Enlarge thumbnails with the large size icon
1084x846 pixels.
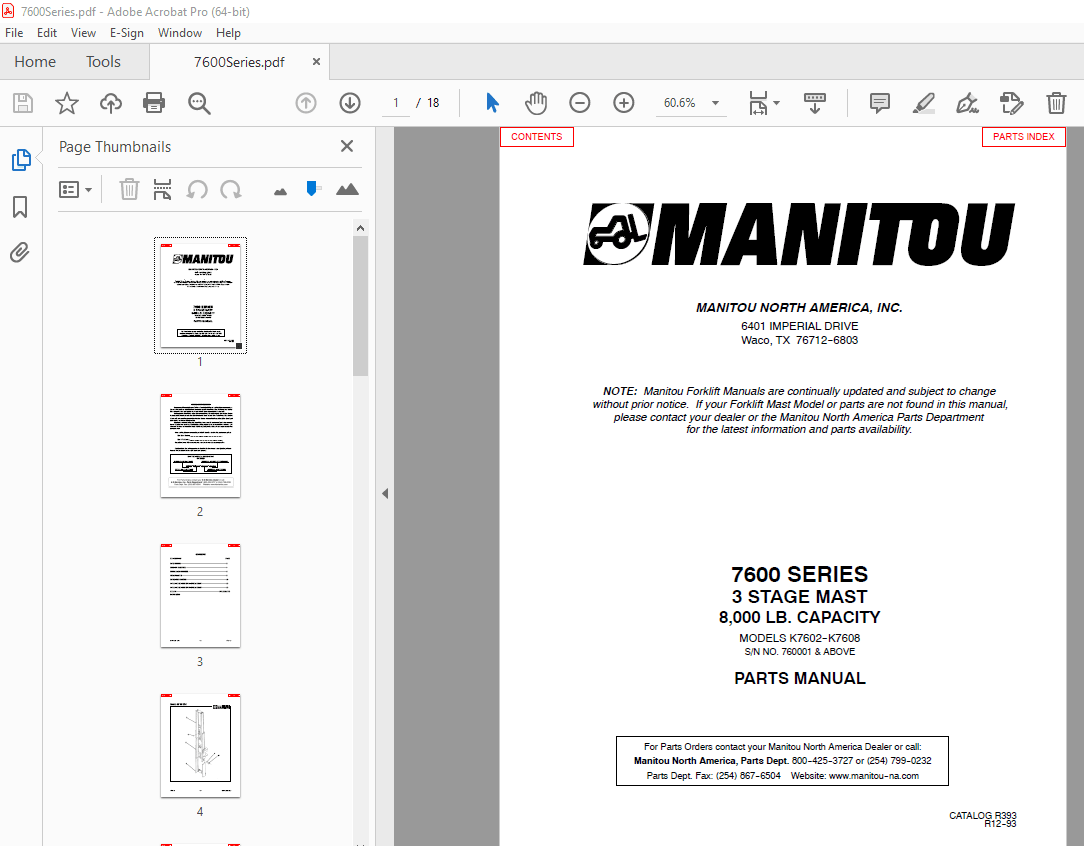[347, 188]
